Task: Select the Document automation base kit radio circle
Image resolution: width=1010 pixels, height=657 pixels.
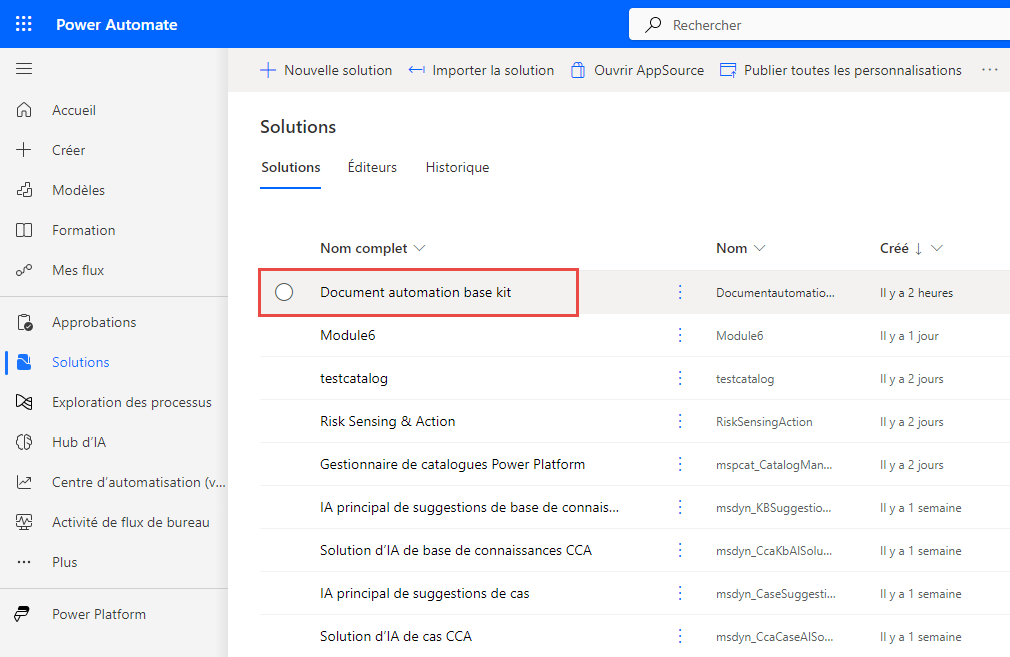Action: coord(284,292)
